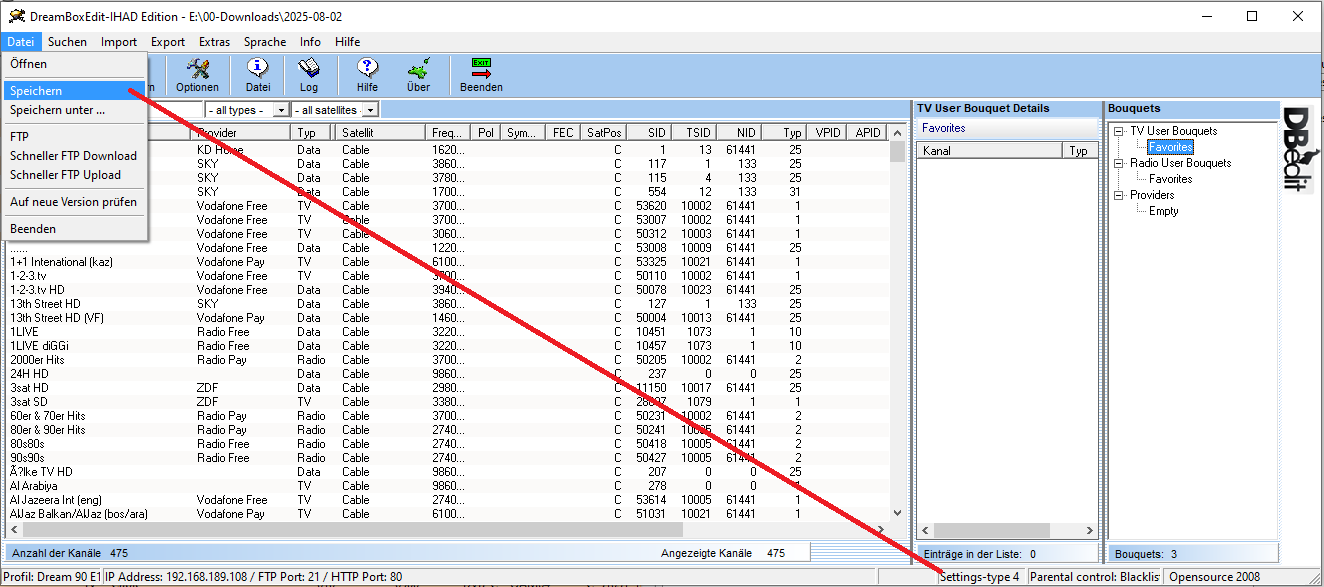
Task: Select Schneller FTP Upload menu entry
Action: coord(65,175)
